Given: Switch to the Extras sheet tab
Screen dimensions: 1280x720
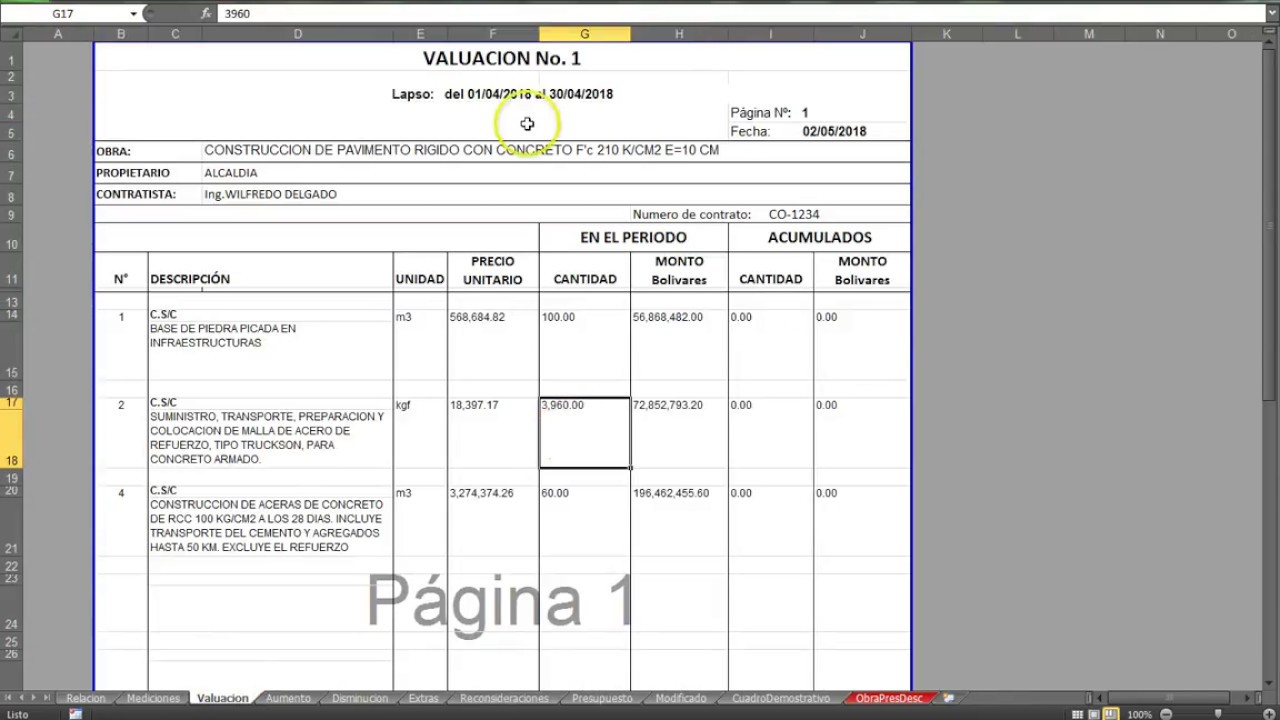Looking at the screenshot, I should [424, 698].
